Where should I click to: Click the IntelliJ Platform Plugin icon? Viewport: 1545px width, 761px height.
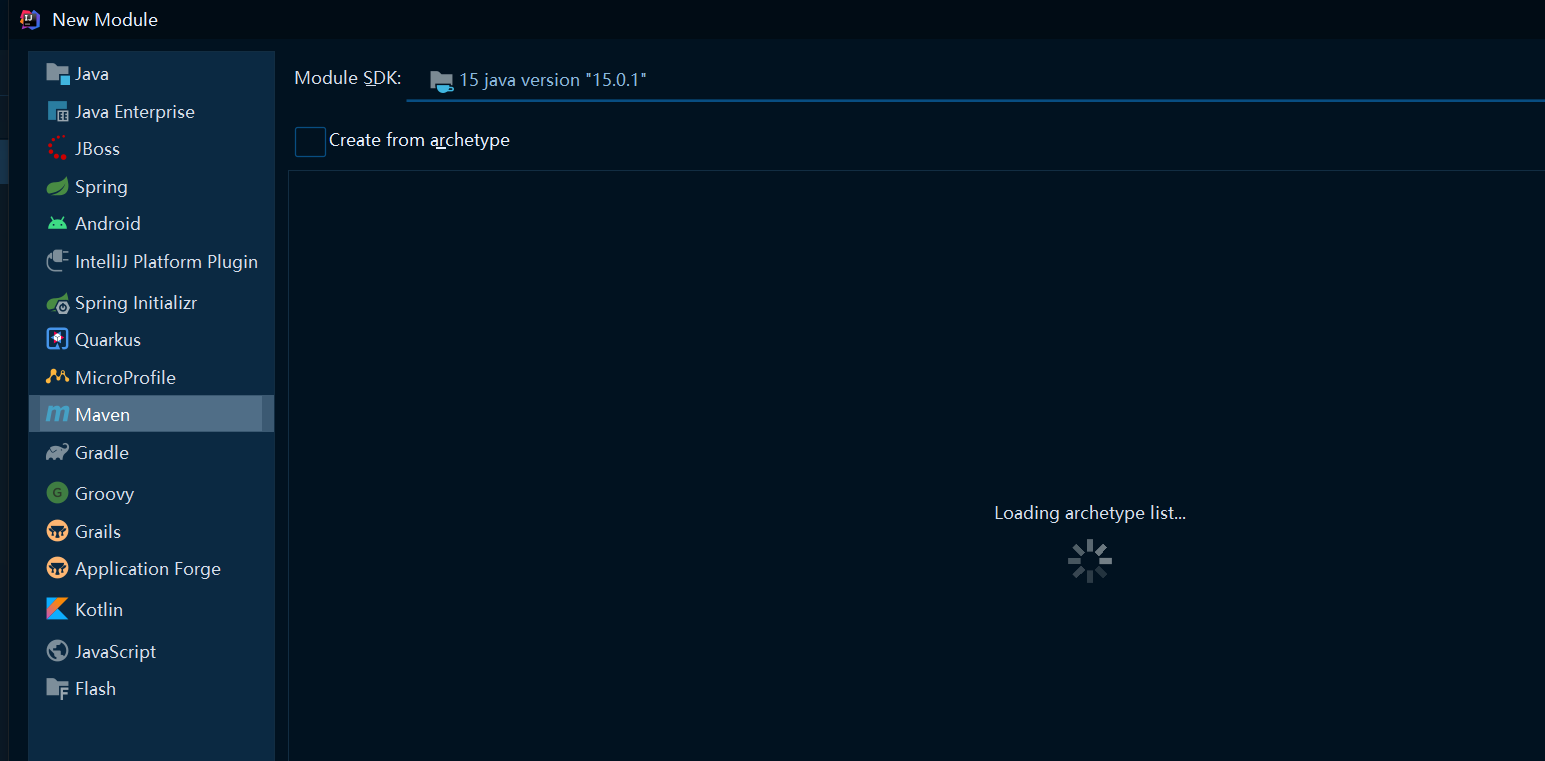click(x=58, y=261)
